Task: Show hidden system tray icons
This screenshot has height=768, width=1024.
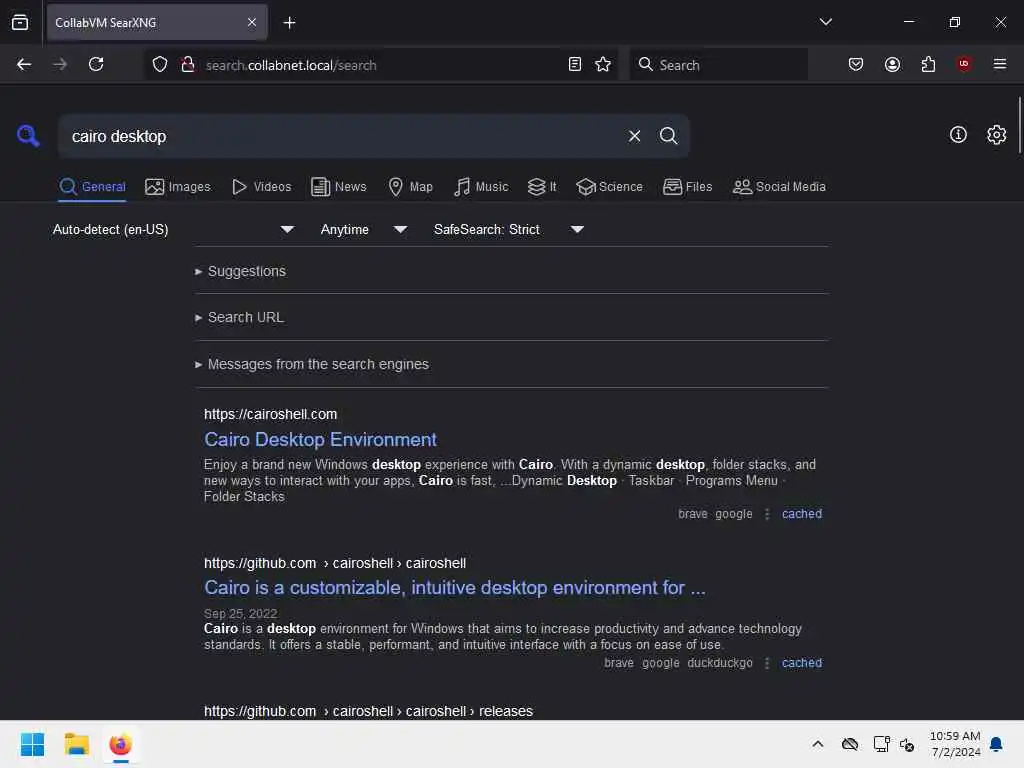Action: tap(818, 744)
